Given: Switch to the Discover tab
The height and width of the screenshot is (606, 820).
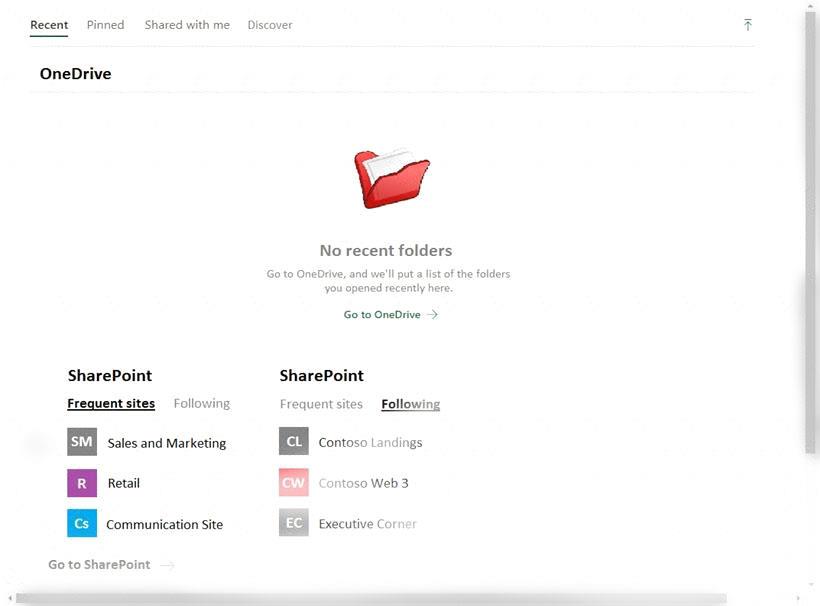Looking at the screenshot, I should click(x=270, y=25).
